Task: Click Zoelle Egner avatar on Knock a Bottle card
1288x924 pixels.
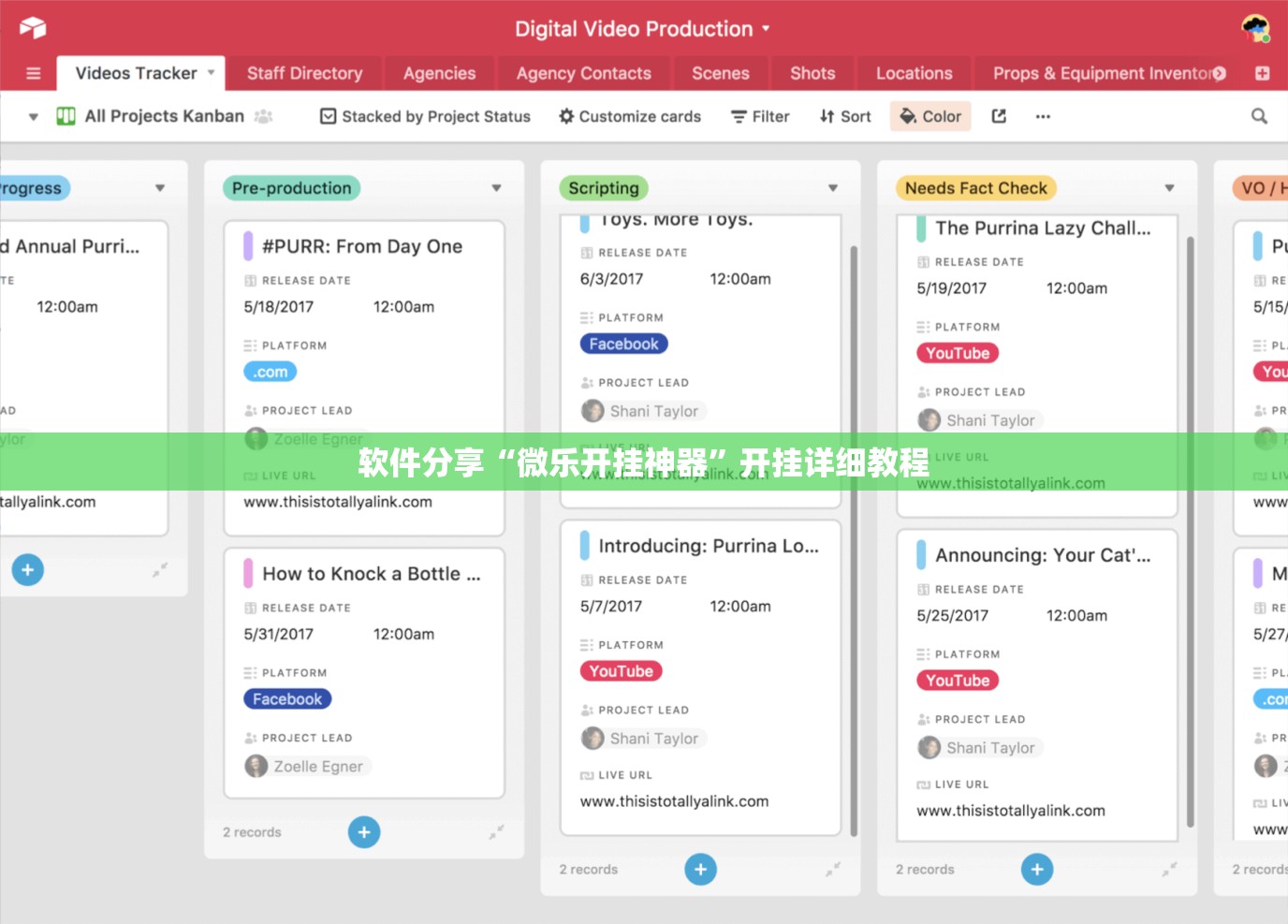Action: coord(256,767)
